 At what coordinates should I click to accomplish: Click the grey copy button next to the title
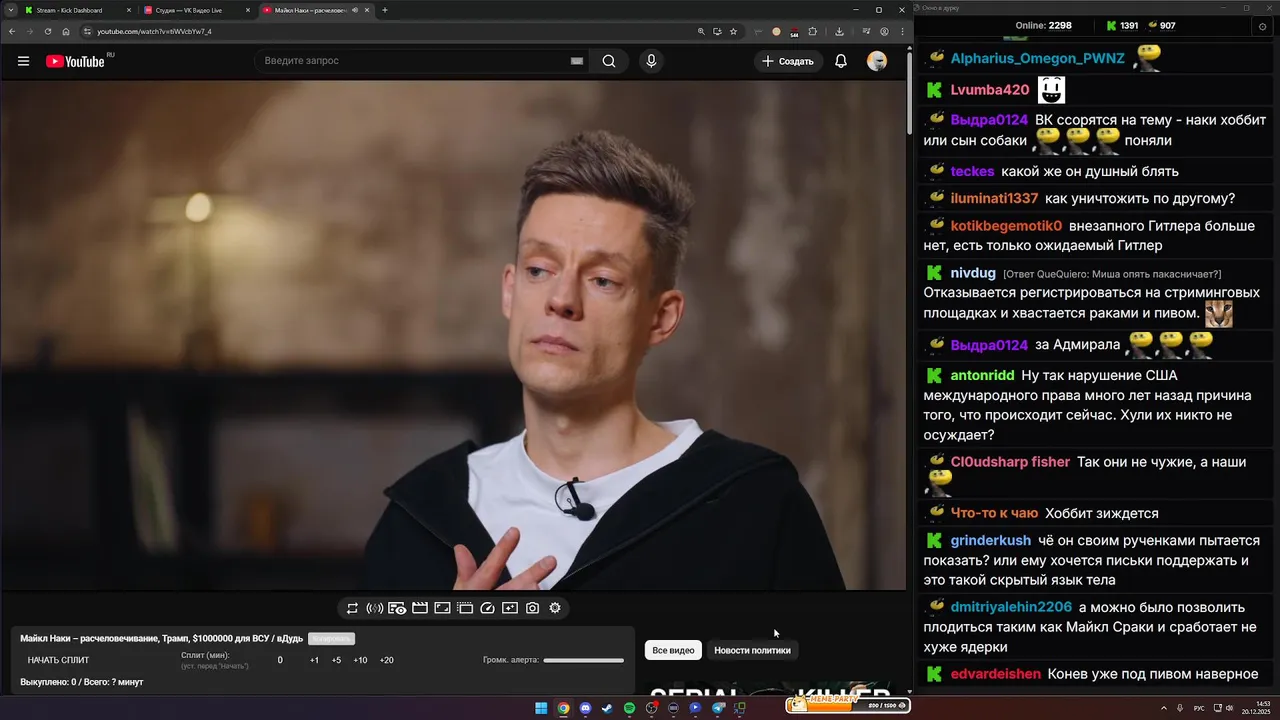coord(331,638)
